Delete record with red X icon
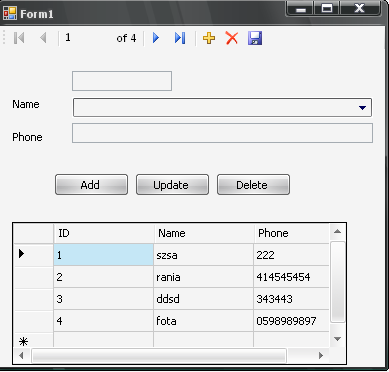389x372 pixels. coord(232,38)
